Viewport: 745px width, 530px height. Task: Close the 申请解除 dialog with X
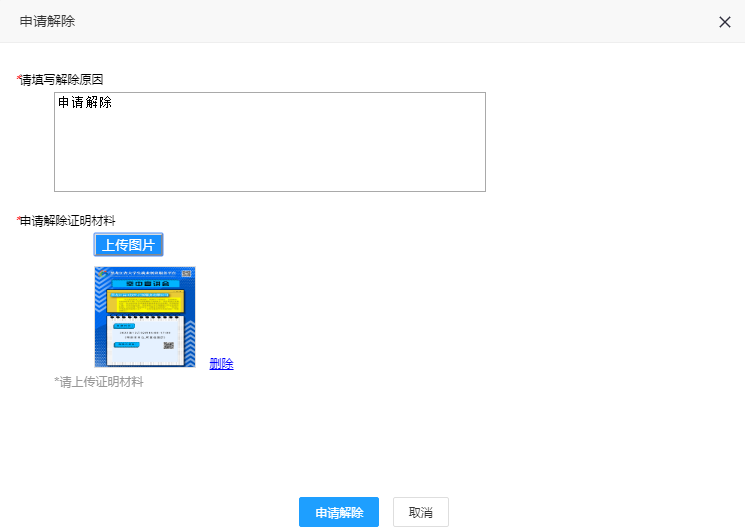725,22
